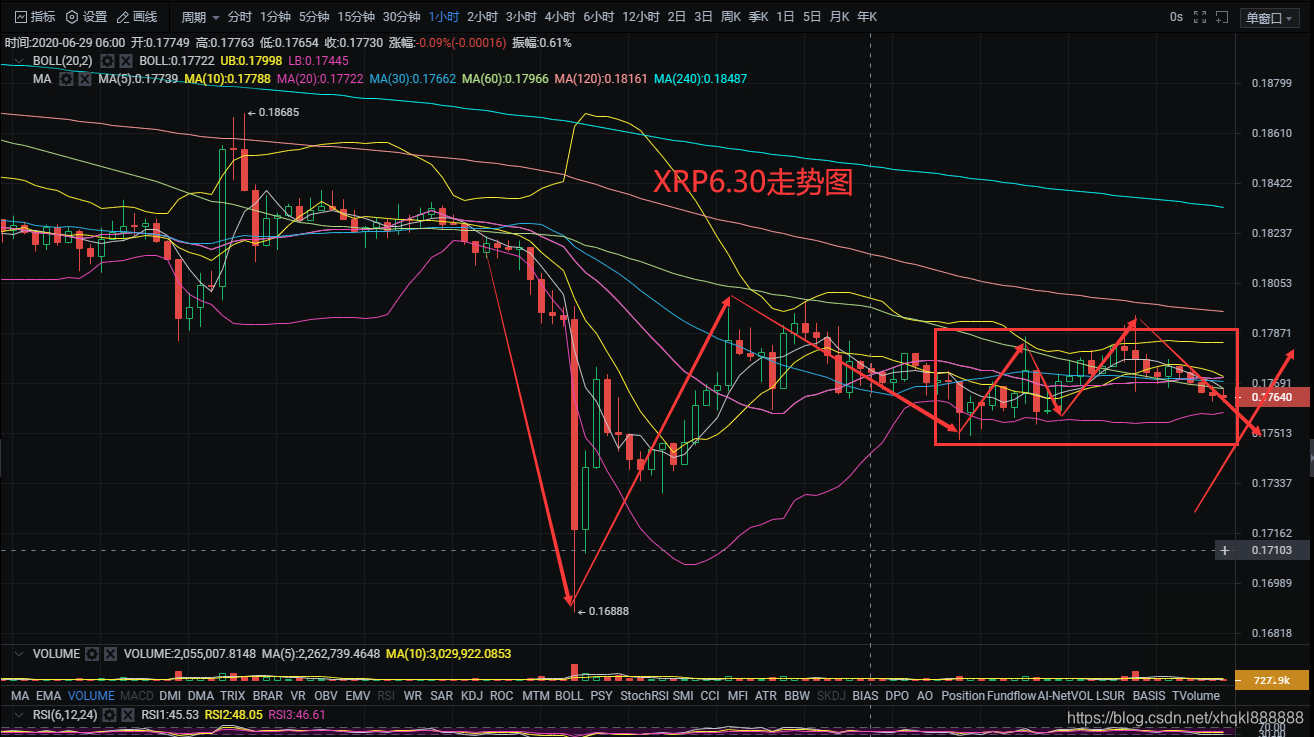
Task: Select the 1小时 interval
Action: pos(443,17)
